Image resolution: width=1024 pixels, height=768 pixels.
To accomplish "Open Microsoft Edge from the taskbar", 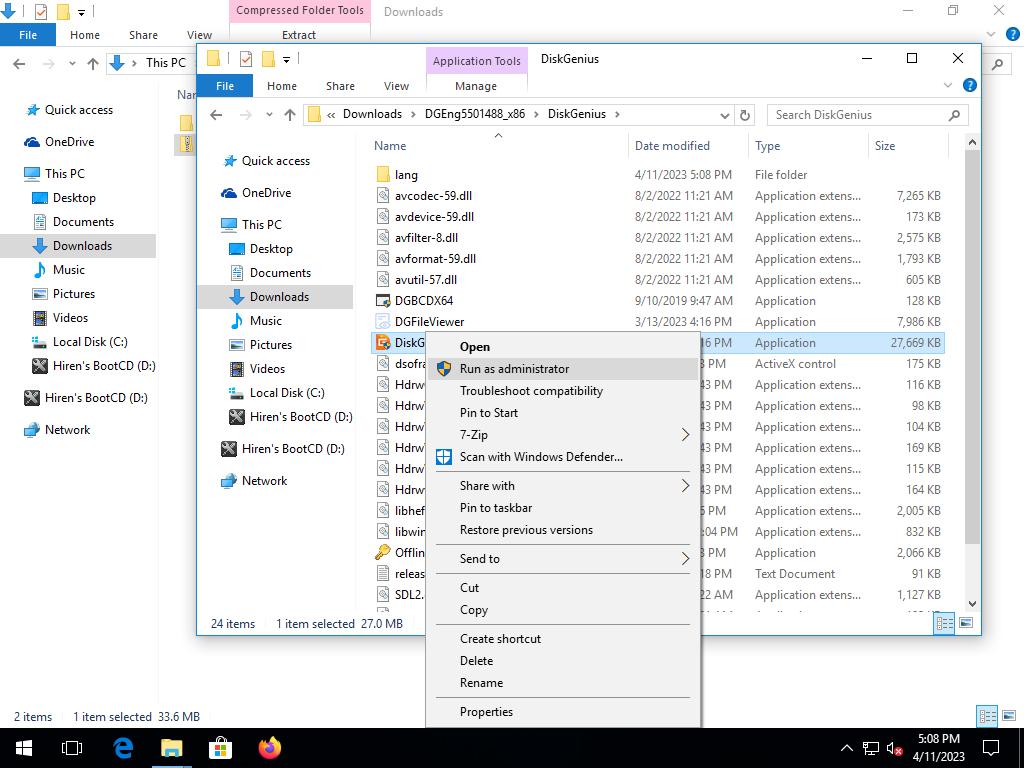I will (x=123, y=748).
